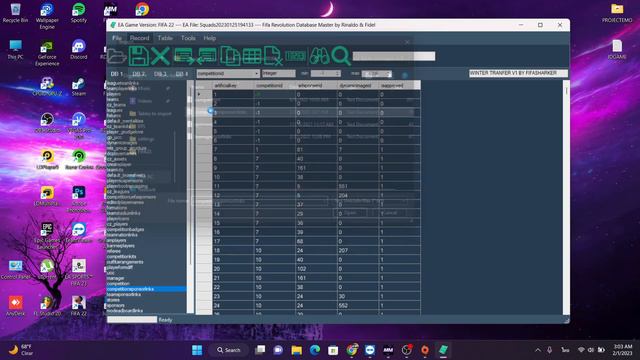
Task: Click the export record arrow-right icon
Action: pos(184,56)
